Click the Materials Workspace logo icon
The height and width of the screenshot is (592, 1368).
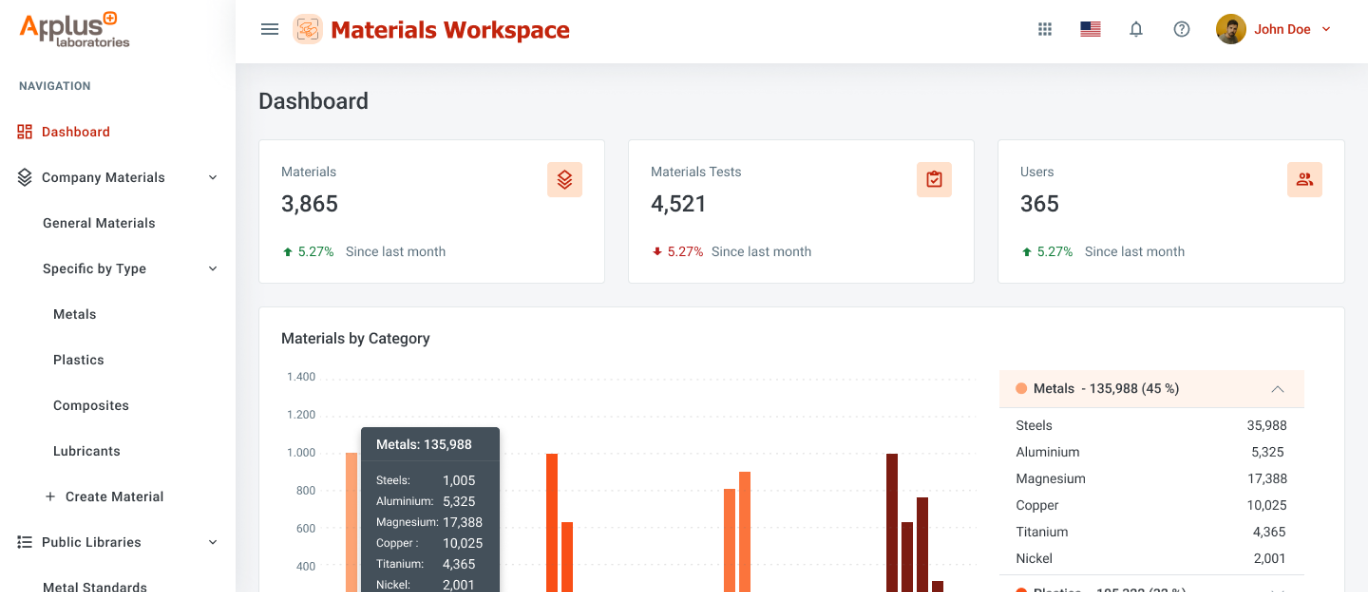coord(307,29)
